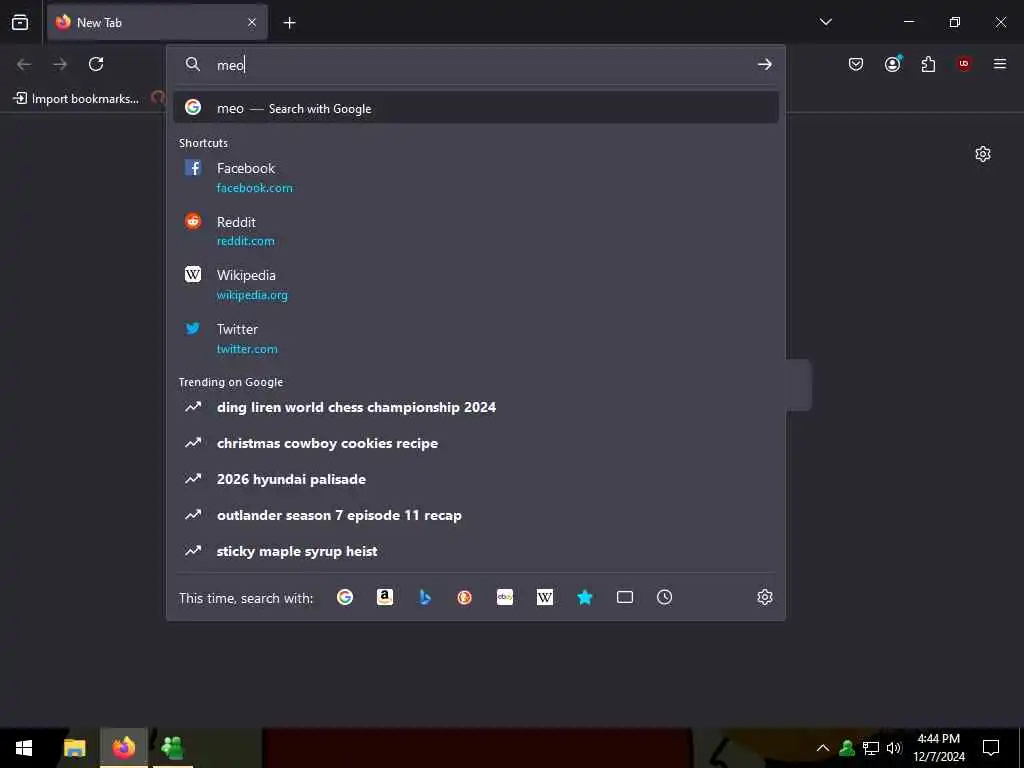Close the New Tab tab
The height and width of the screenshot is (768, 1024).
point(252,22)
